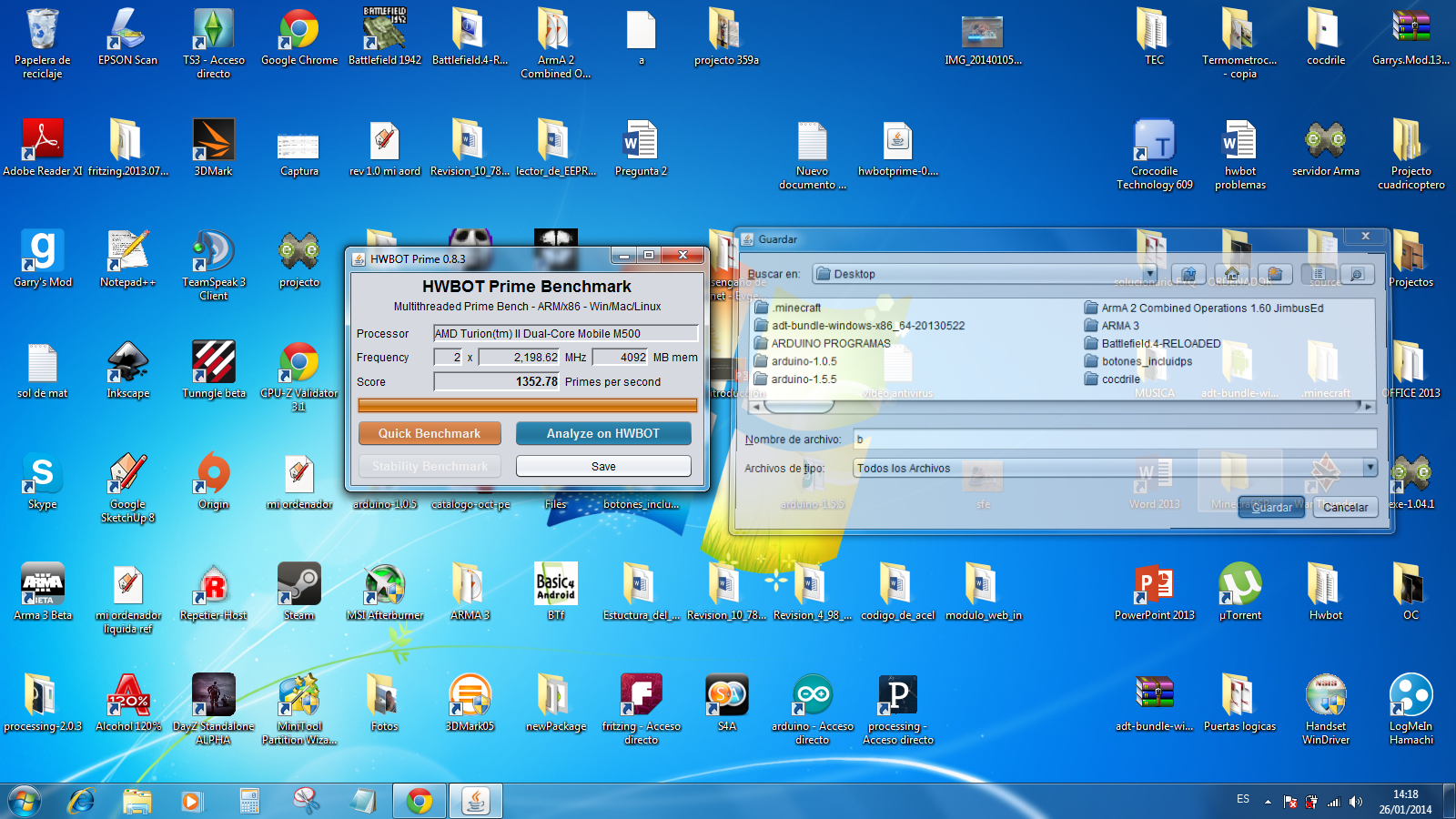Viewport: 1456px width, 819px height.
Task: Select the ARMA 3 folder in list
Action: coord(1111,326)
